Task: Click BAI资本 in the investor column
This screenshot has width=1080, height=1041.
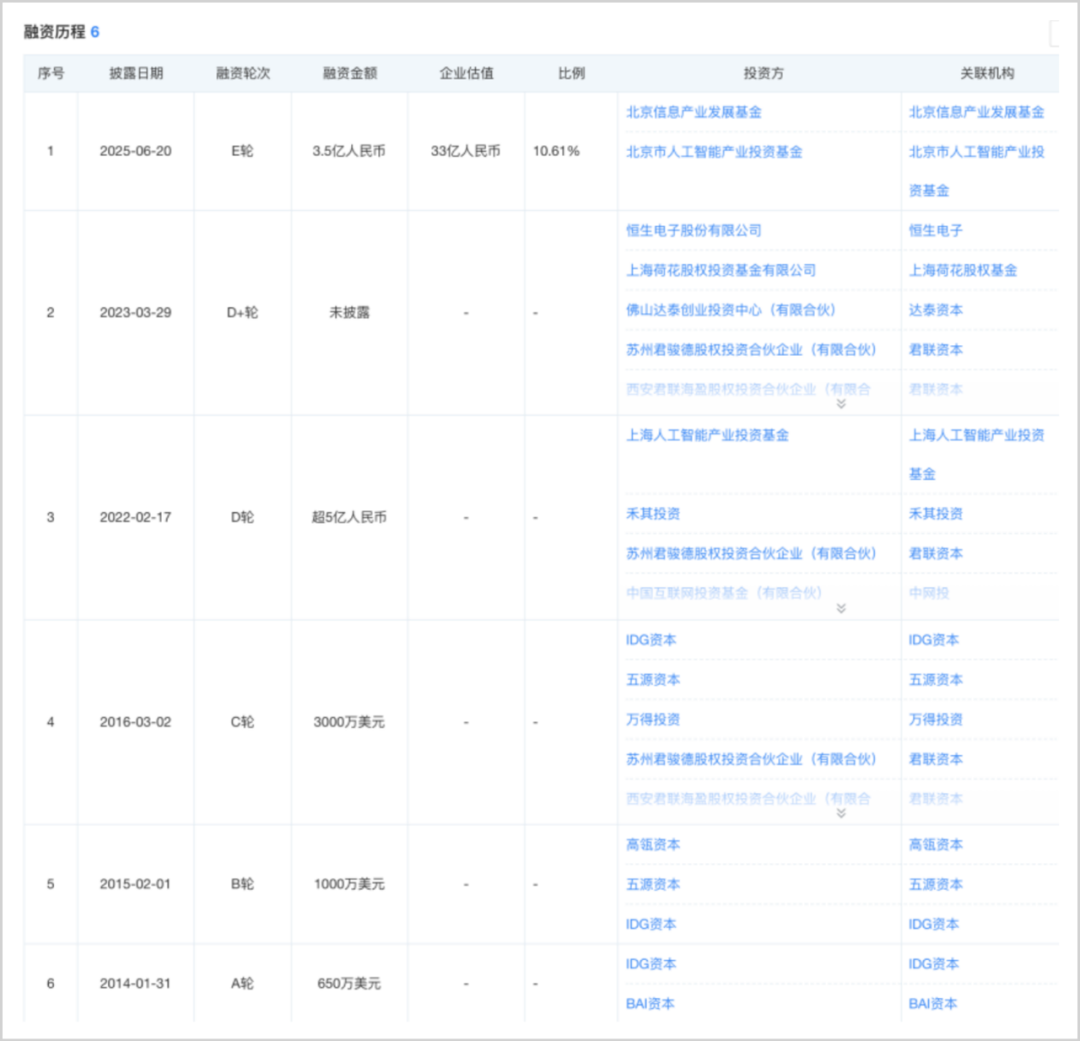Action: [650, 1003]
